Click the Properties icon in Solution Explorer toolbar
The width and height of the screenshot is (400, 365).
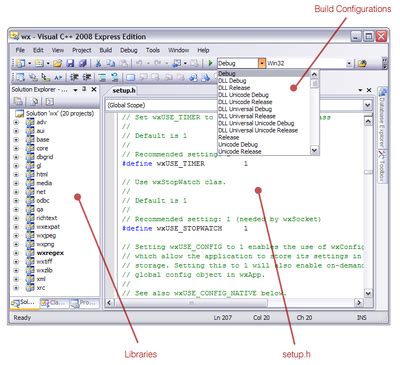tap(18, 101)
